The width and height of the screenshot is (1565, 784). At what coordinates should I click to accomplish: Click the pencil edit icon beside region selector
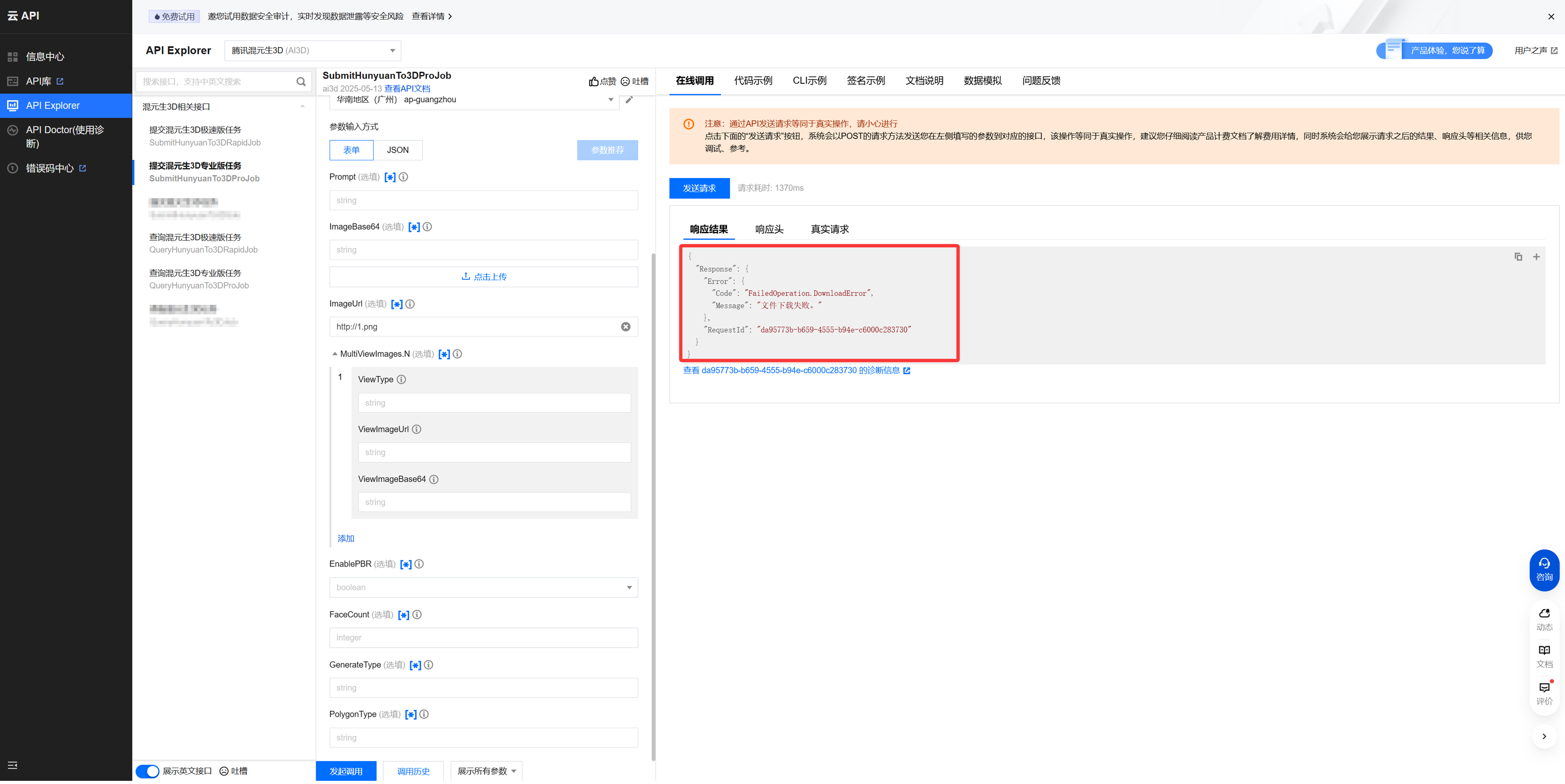click(629, 100)
